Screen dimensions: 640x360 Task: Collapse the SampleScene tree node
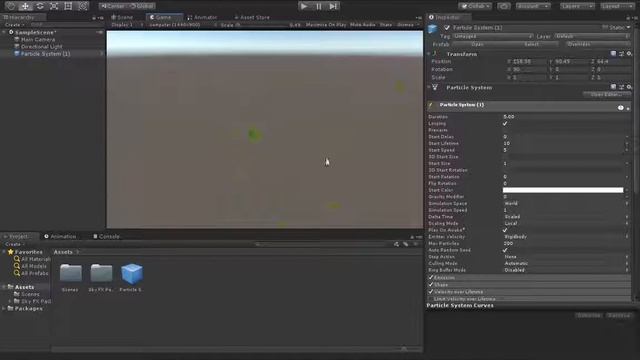(x=4, y=32)
